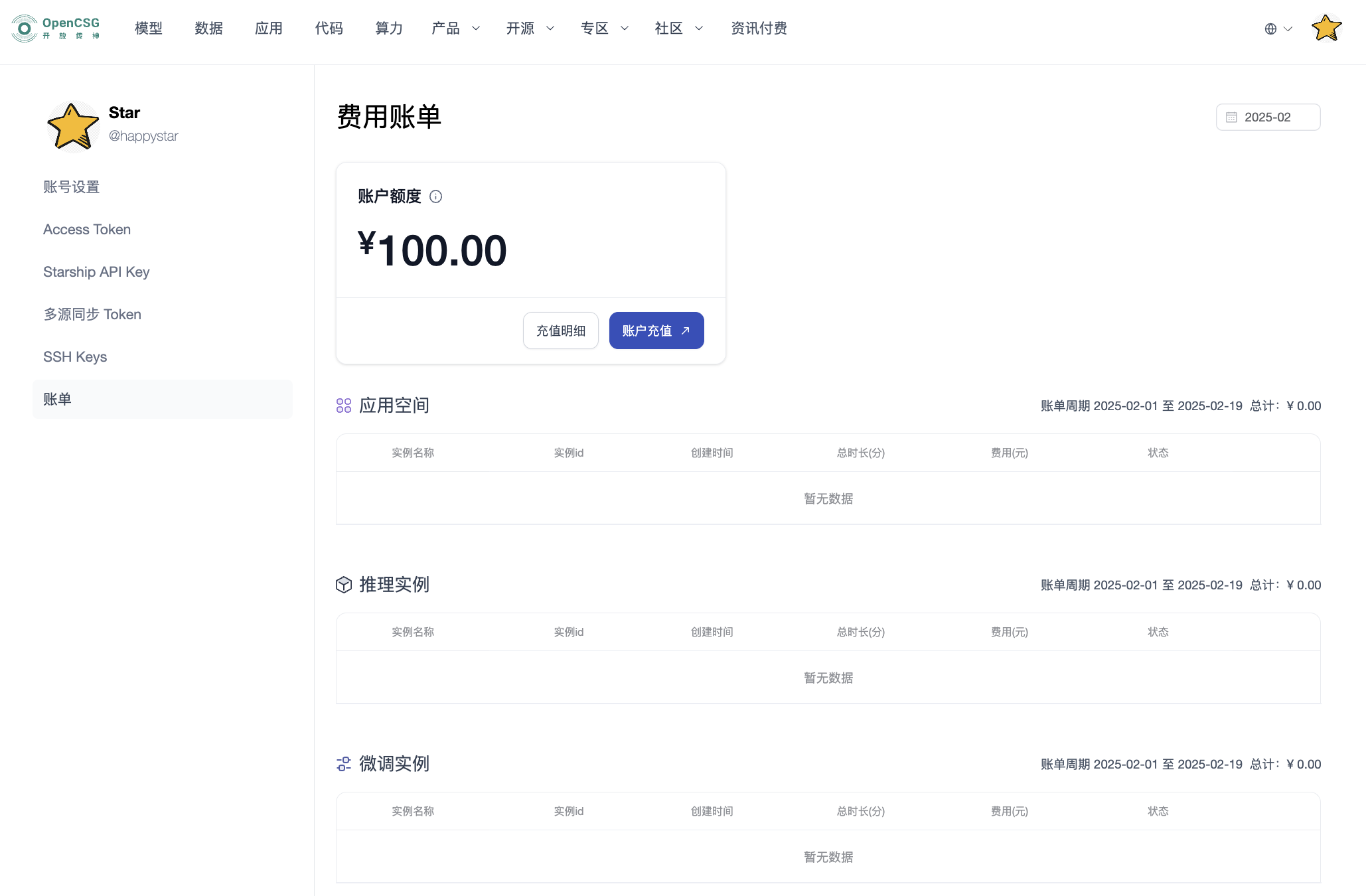This screenshot has width=1366, height=896.
Task: Click the 微调实例 sliders icon
Action: pyautogui.click(x=344, y=764)
